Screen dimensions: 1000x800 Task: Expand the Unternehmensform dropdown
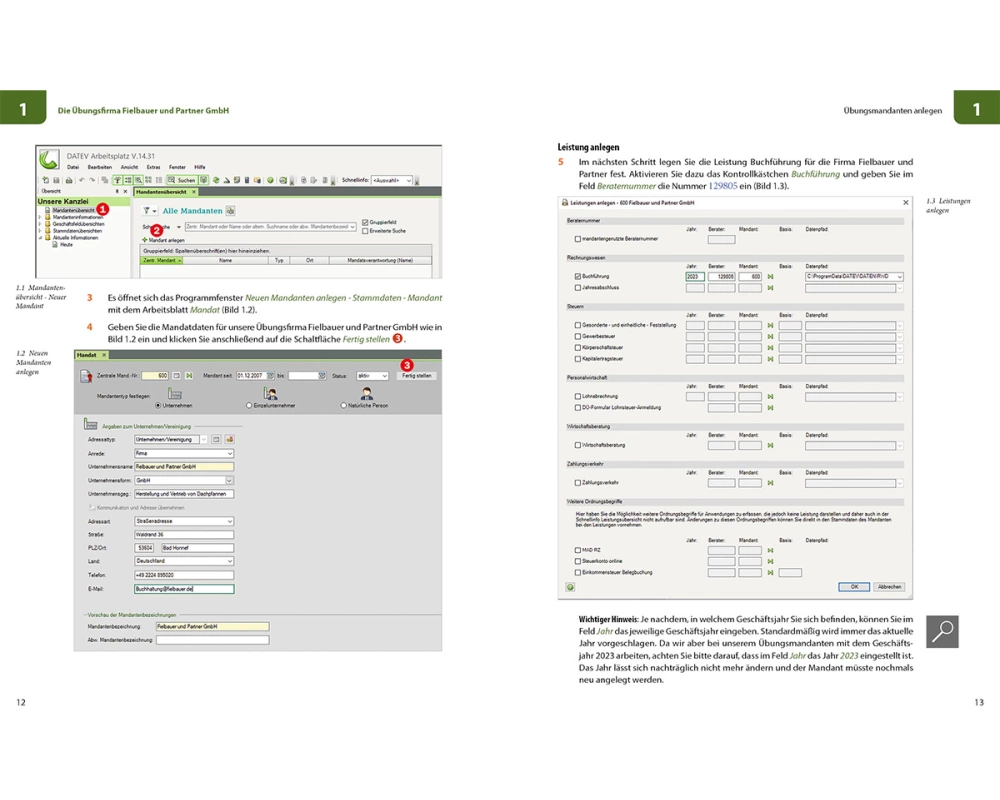point(229,480)
